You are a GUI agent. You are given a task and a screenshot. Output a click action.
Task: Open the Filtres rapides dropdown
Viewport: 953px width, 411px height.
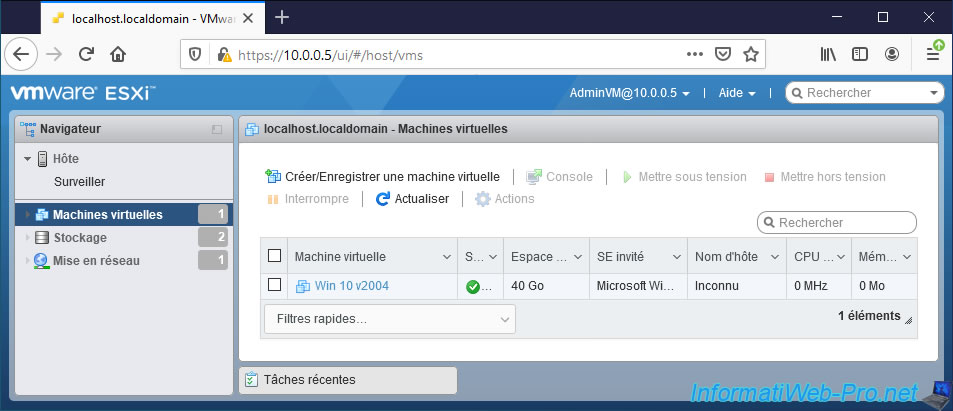[390, 319]
